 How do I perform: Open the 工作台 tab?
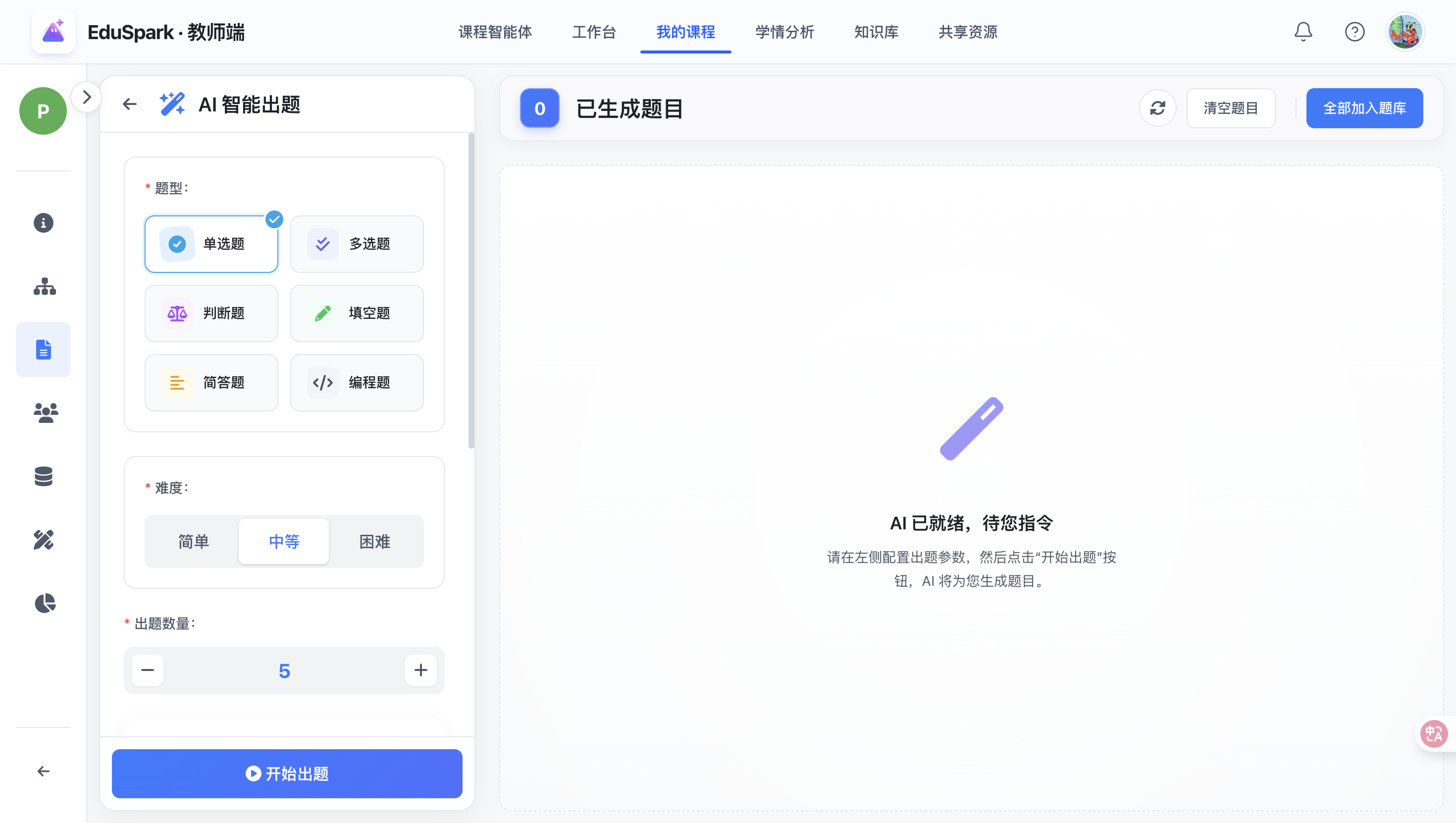pyautogui.click(x=594, y=32)
